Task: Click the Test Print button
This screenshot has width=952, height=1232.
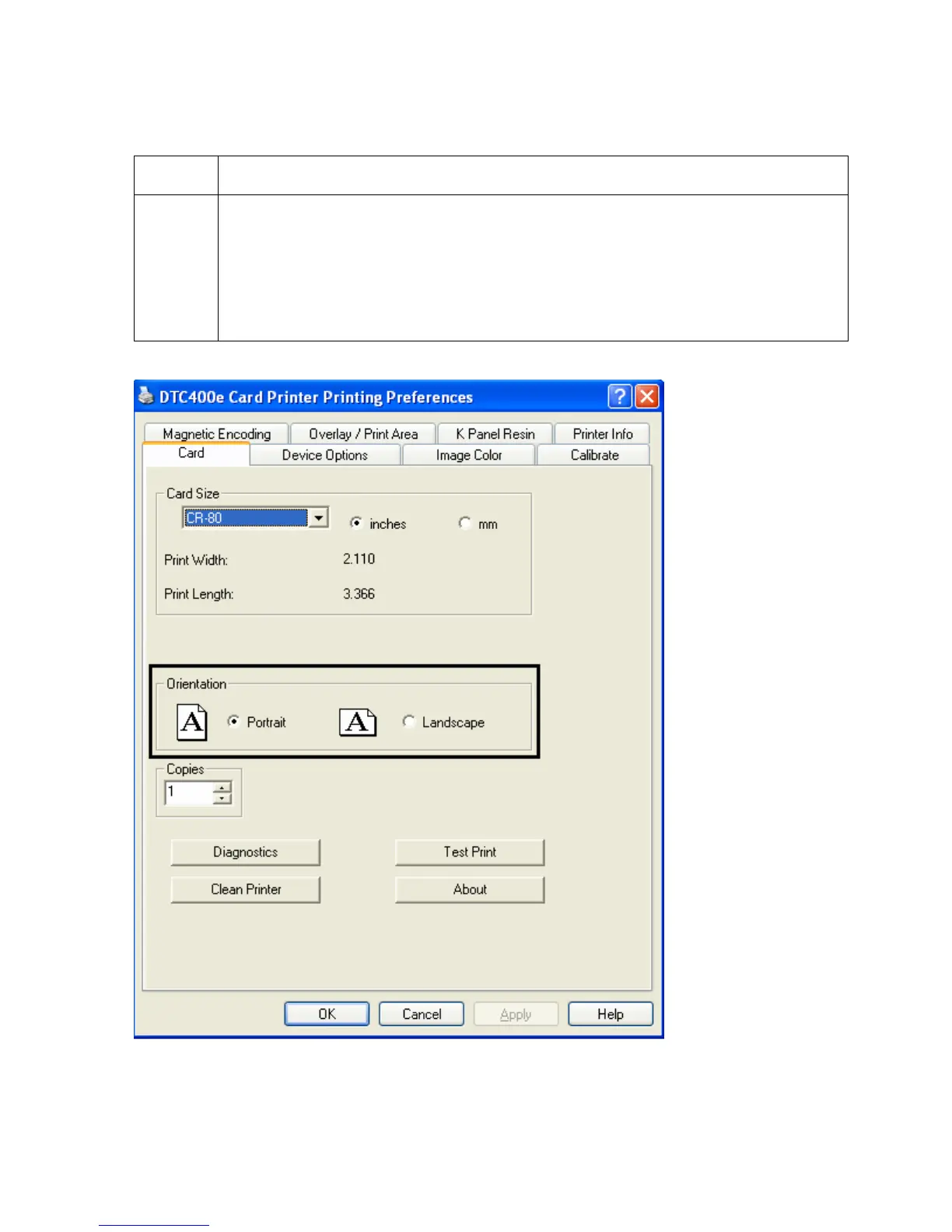Action: pos(470,852)
